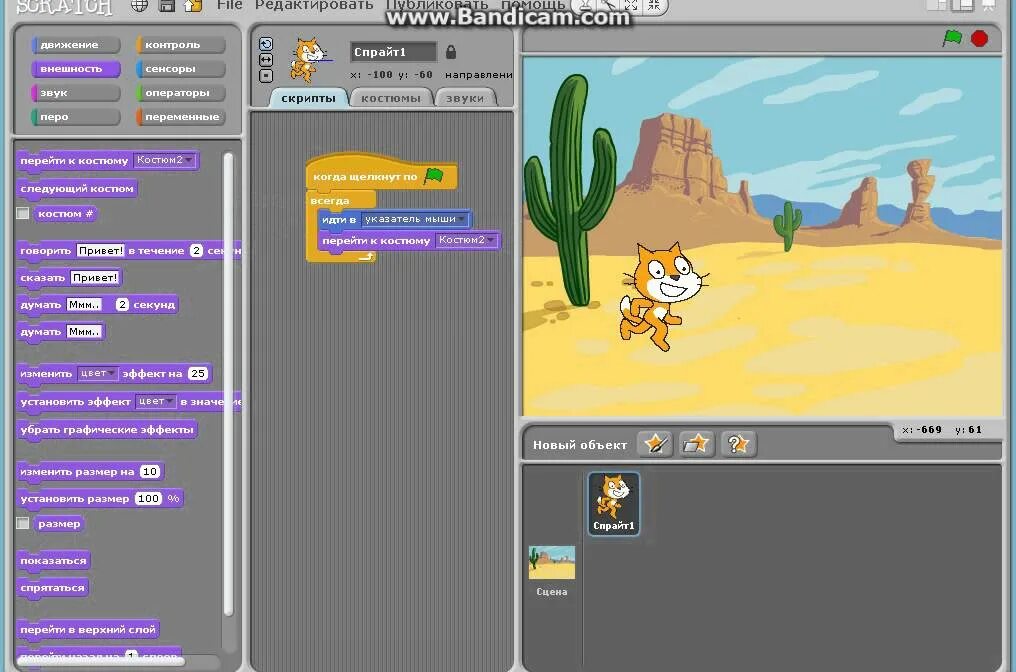
Task: Select the операторы block category
Action: (181, 93)
